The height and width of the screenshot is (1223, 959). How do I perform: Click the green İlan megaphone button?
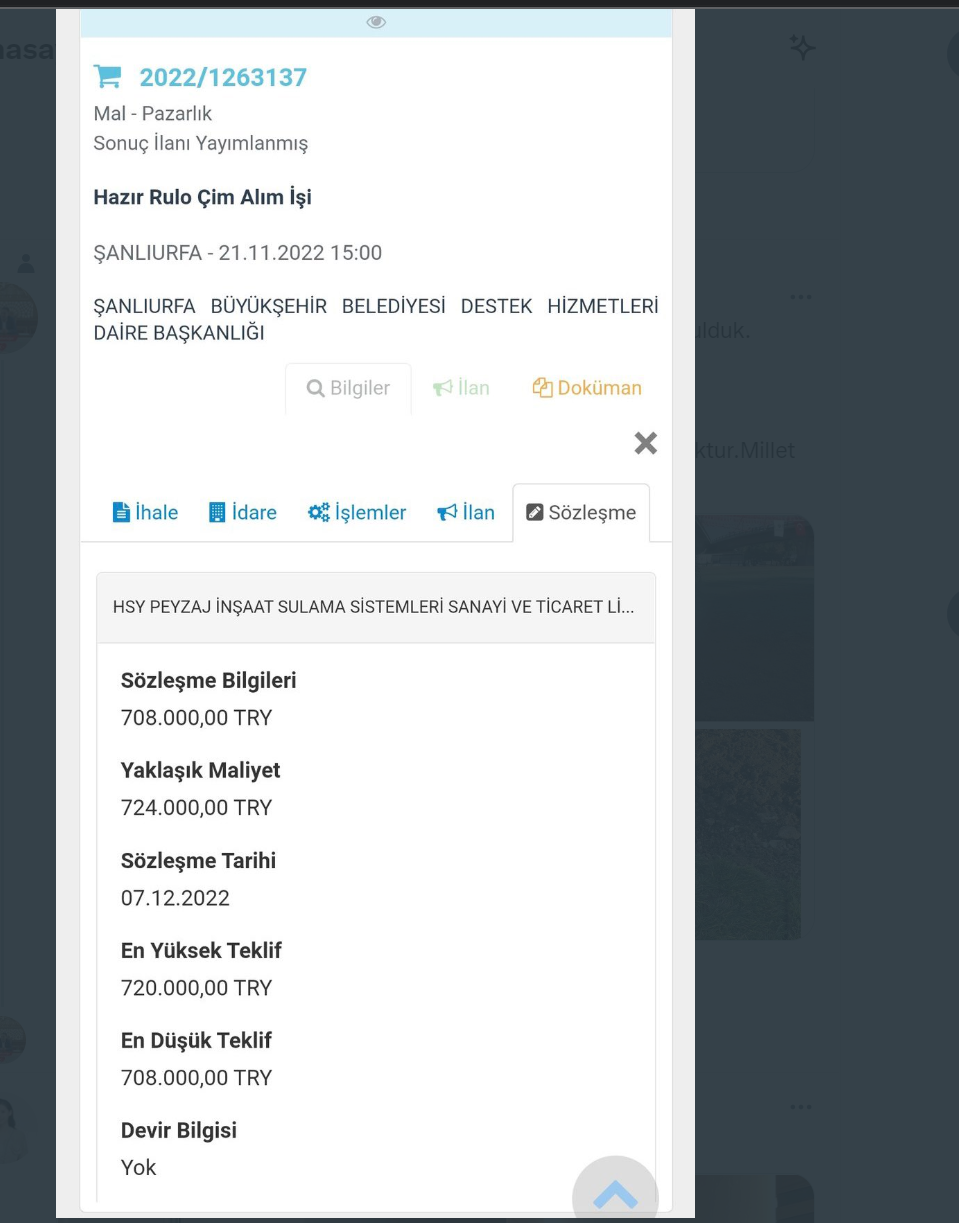point(461,388)
